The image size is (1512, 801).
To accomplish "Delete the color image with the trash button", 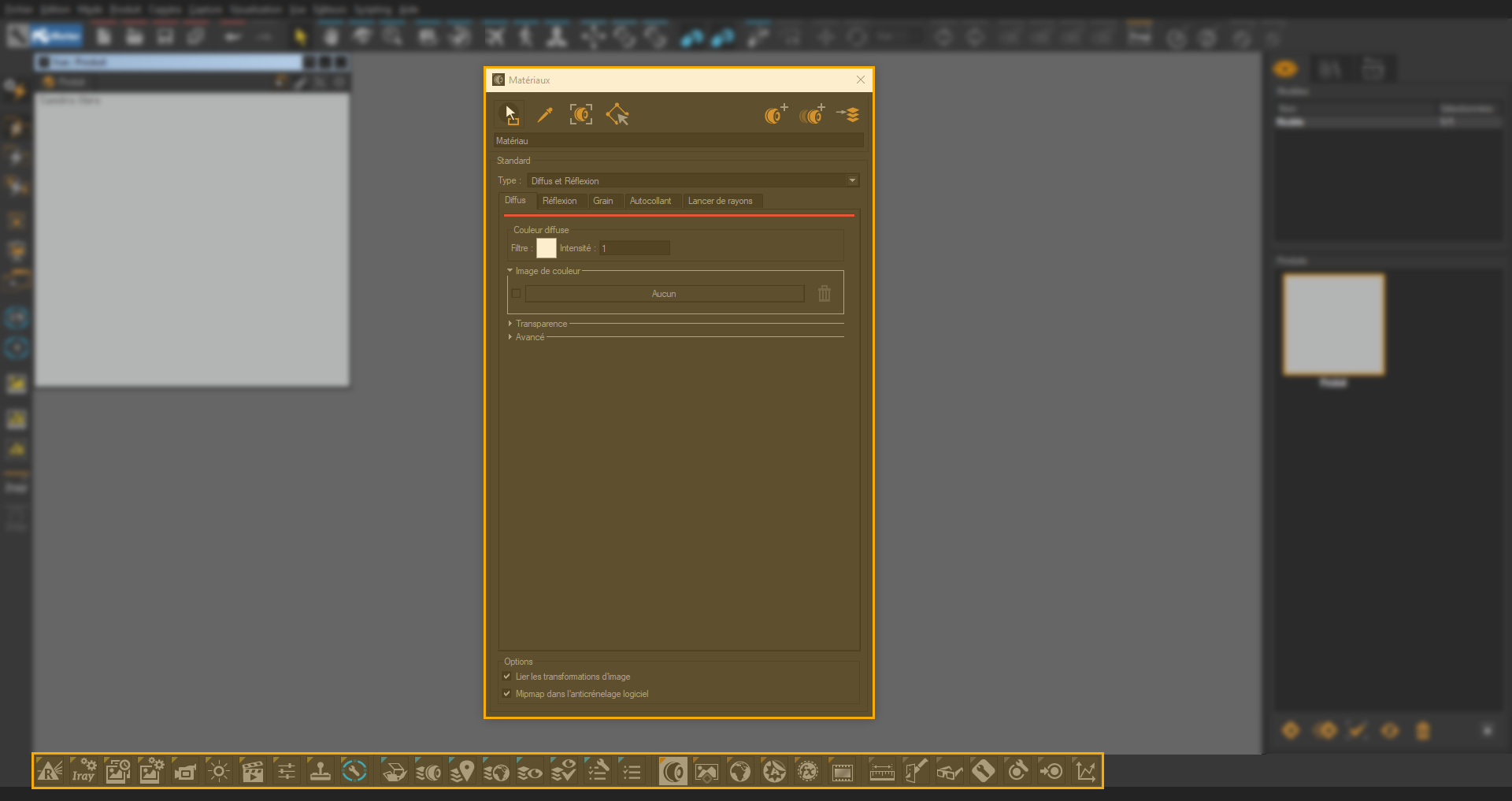I will pyautogui.click(x=824, y=293).
